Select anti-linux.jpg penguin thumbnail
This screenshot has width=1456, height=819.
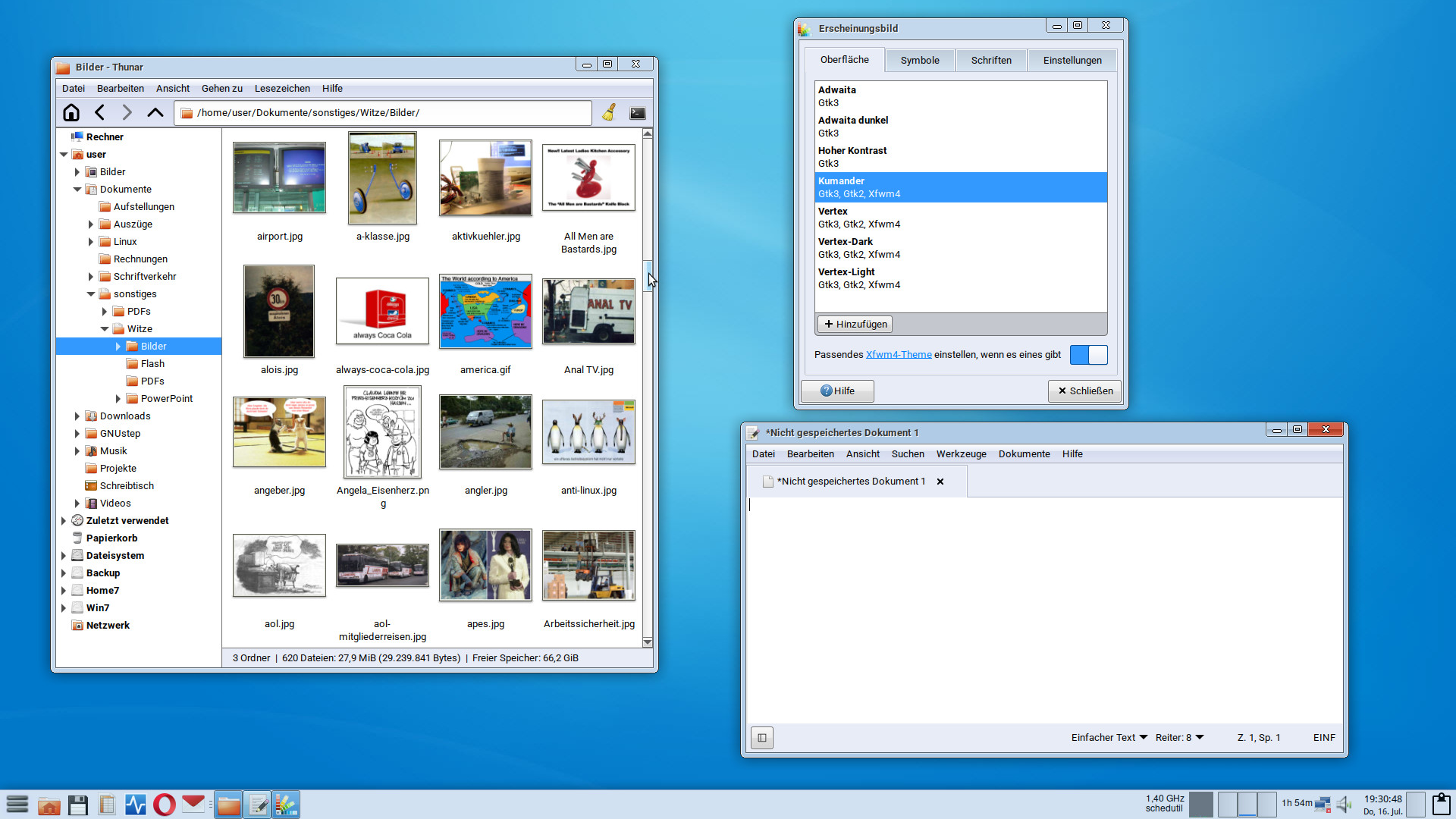point(588,432)
